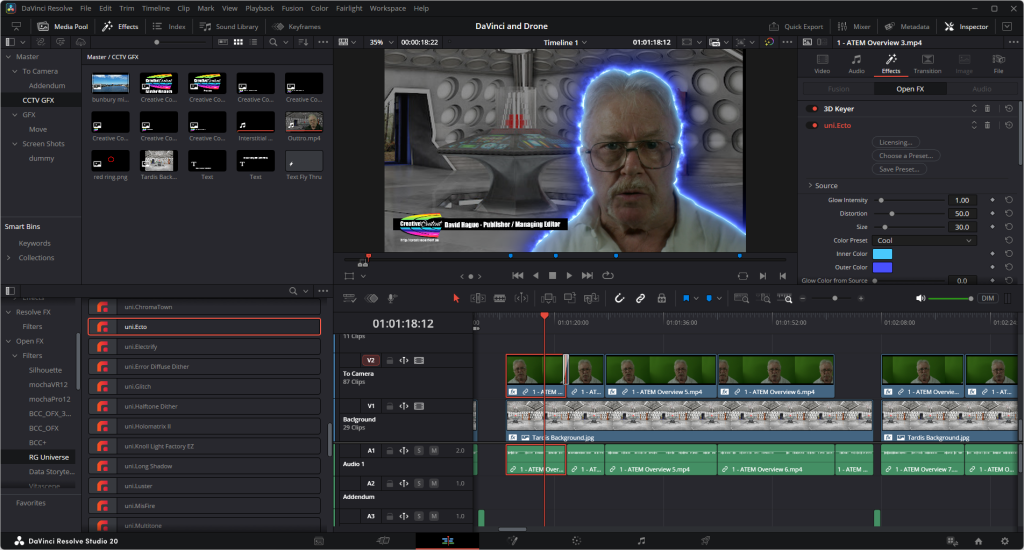Viewport: 1024px width, 550px height.
Task: Click the Licensing... button
Action: (895, 142)
